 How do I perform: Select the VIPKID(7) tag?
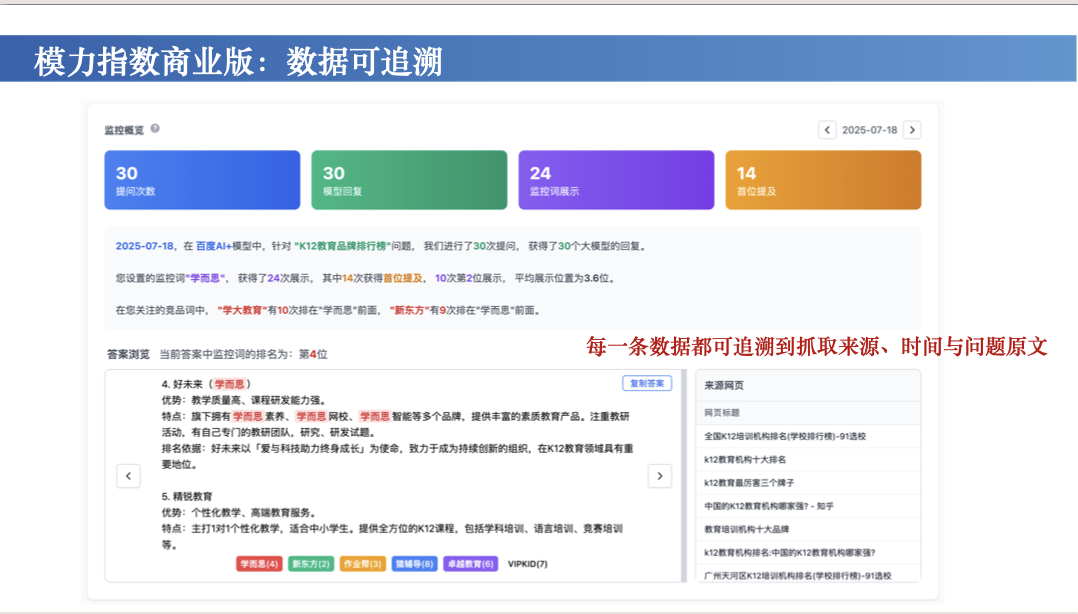click(527, 564)
